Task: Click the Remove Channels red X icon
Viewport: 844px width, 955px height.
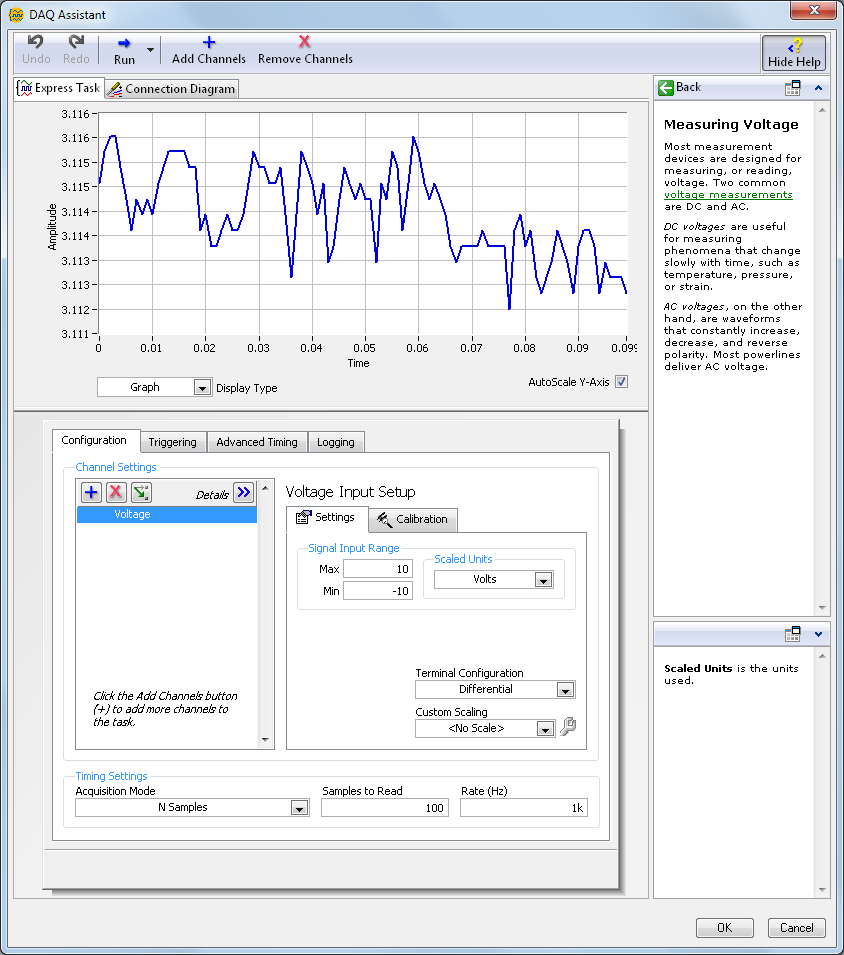Action: tap(305, 42)
